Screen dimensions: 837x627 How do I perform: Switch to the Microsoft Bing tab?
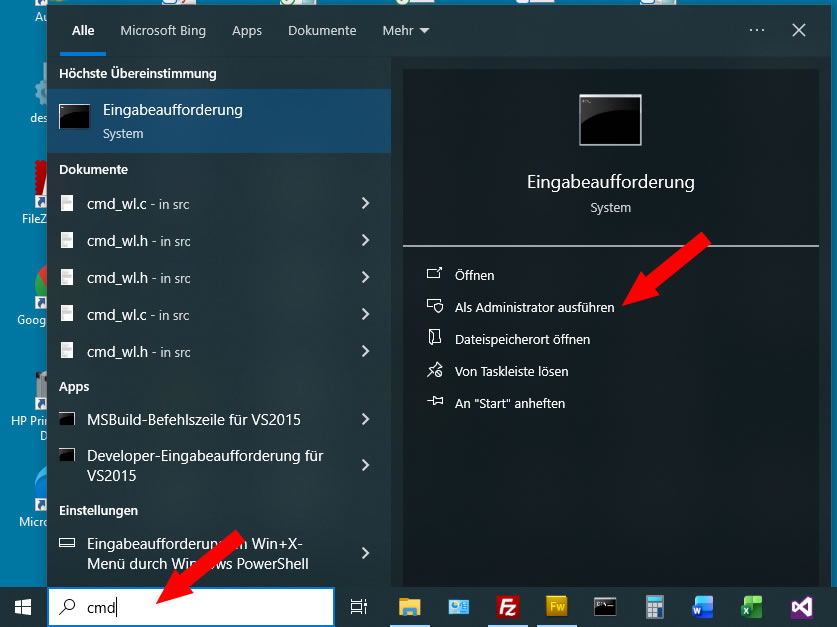point(163,31)
